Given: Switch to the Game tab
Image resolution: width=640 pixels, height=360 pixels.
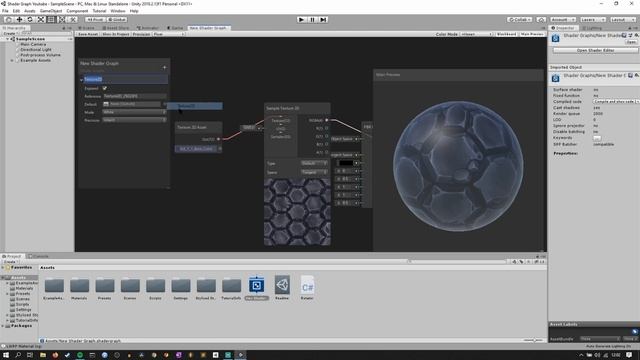Looking at the screenshot, I should 176,28.
